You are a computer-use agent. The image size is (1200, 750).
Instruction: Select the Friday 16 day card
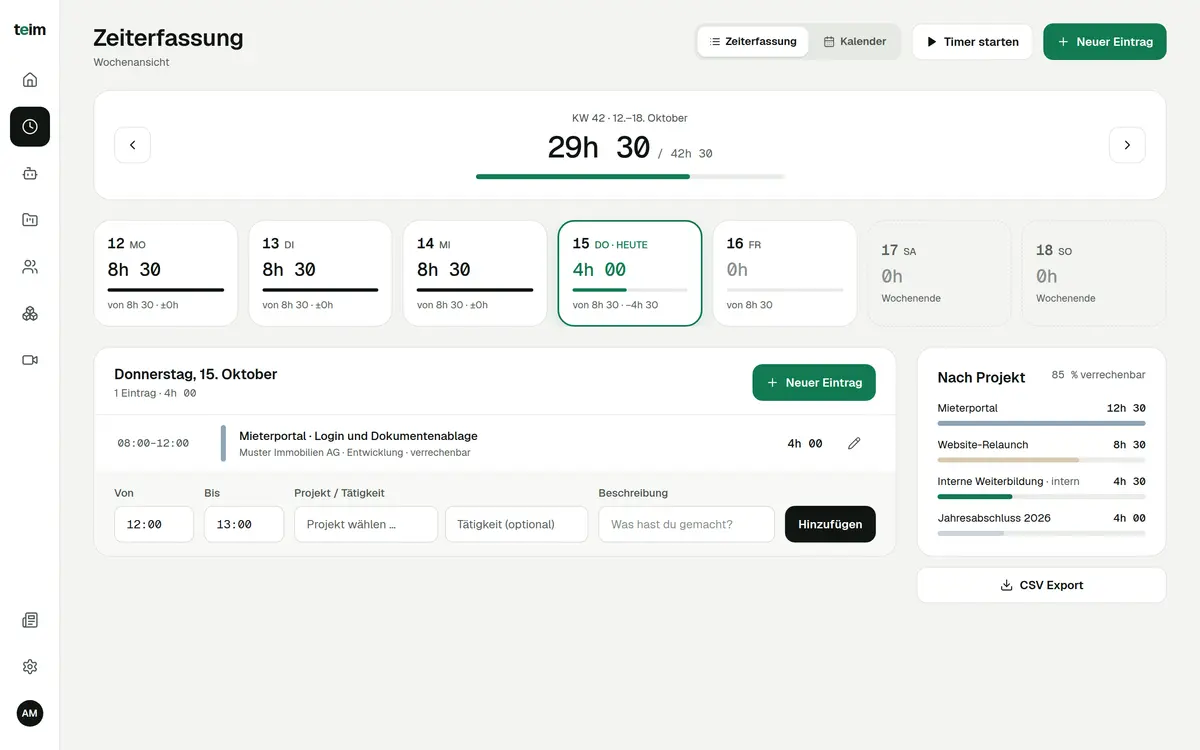(785, 273)
